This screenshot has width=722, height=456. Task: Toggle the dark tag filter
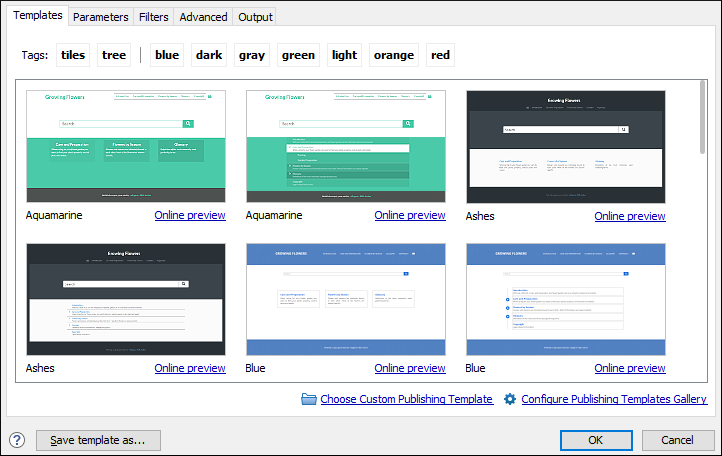pyautogui.click(x=209, y=55)
